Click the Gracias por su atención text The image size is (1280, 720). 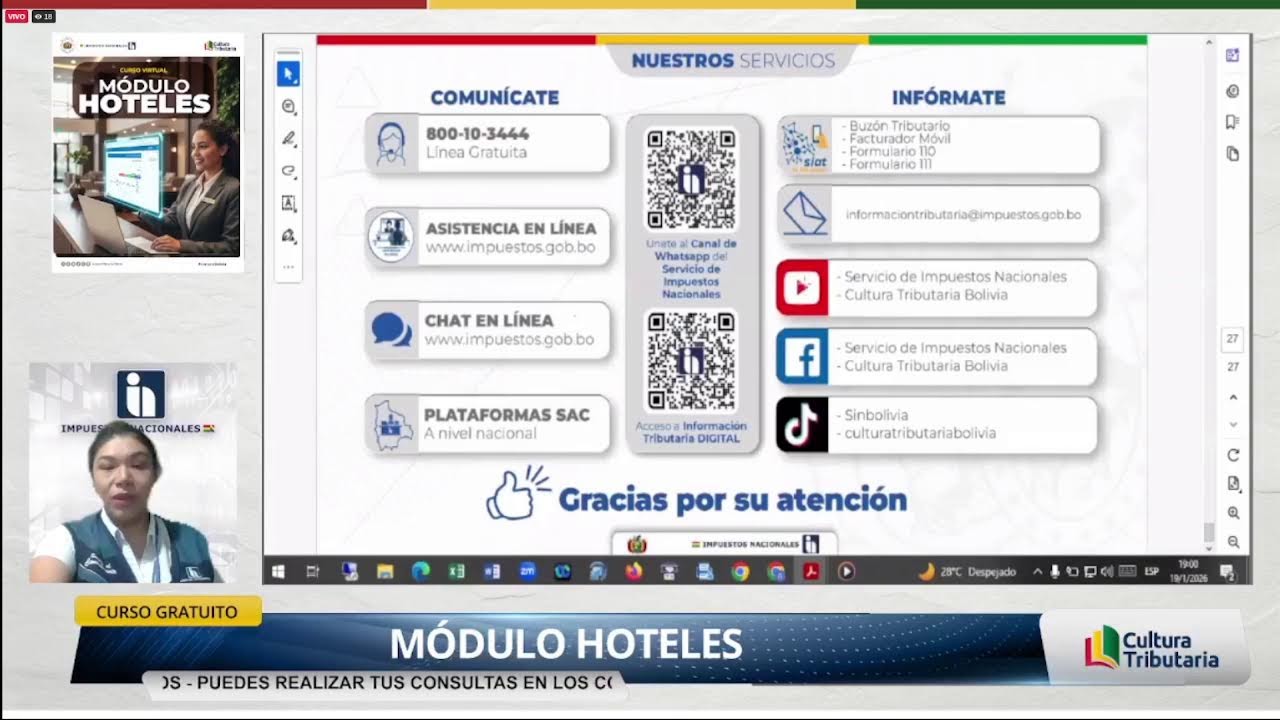732,499
